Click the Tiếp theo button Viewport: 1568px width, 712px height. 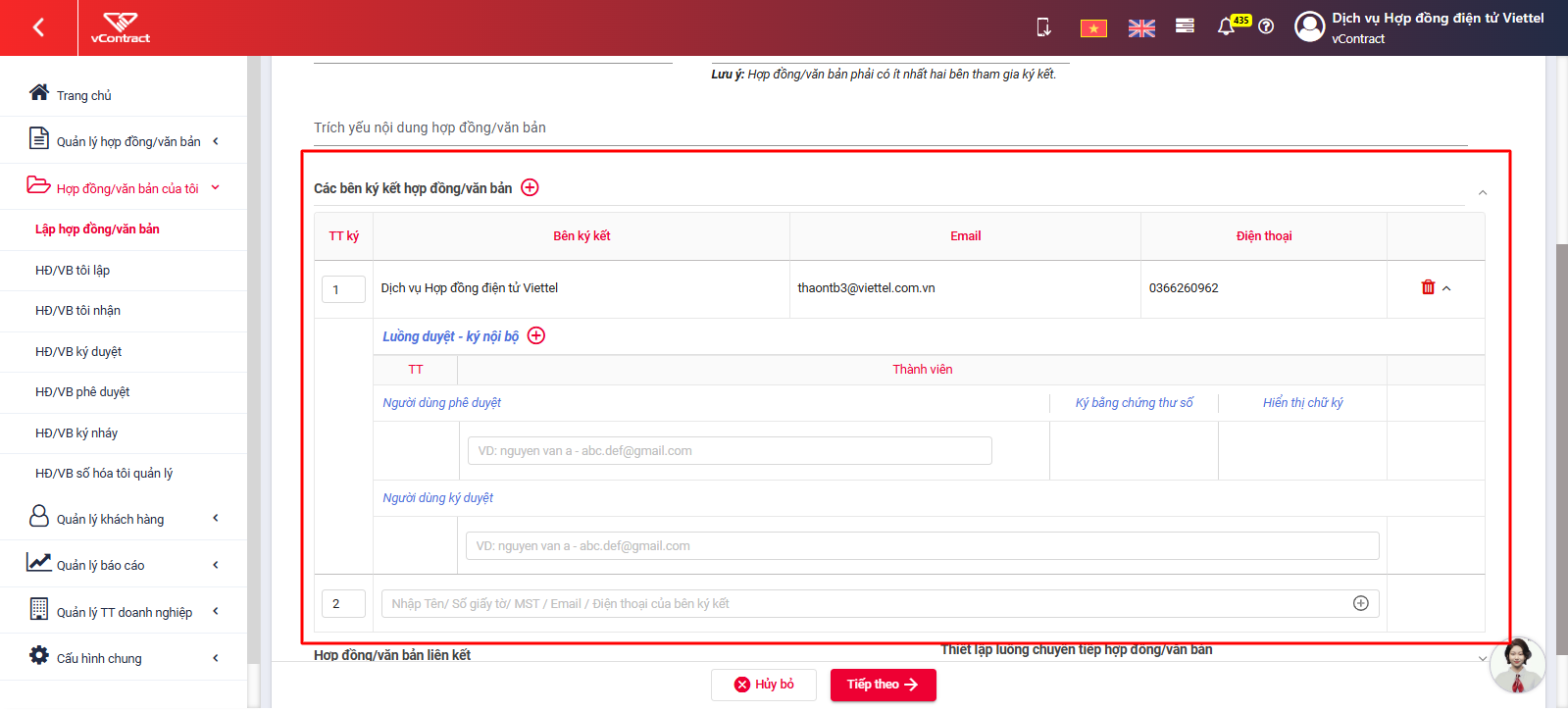point(884,685)
